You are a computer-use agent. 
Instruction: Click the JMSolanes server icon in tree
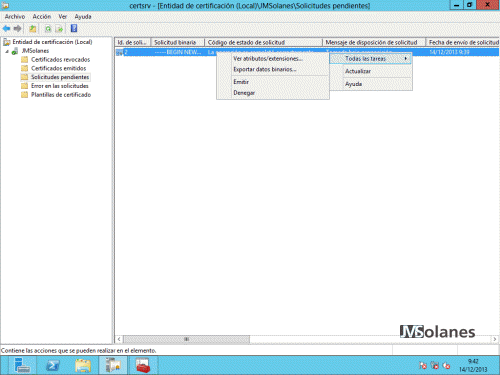coord(15,51)
